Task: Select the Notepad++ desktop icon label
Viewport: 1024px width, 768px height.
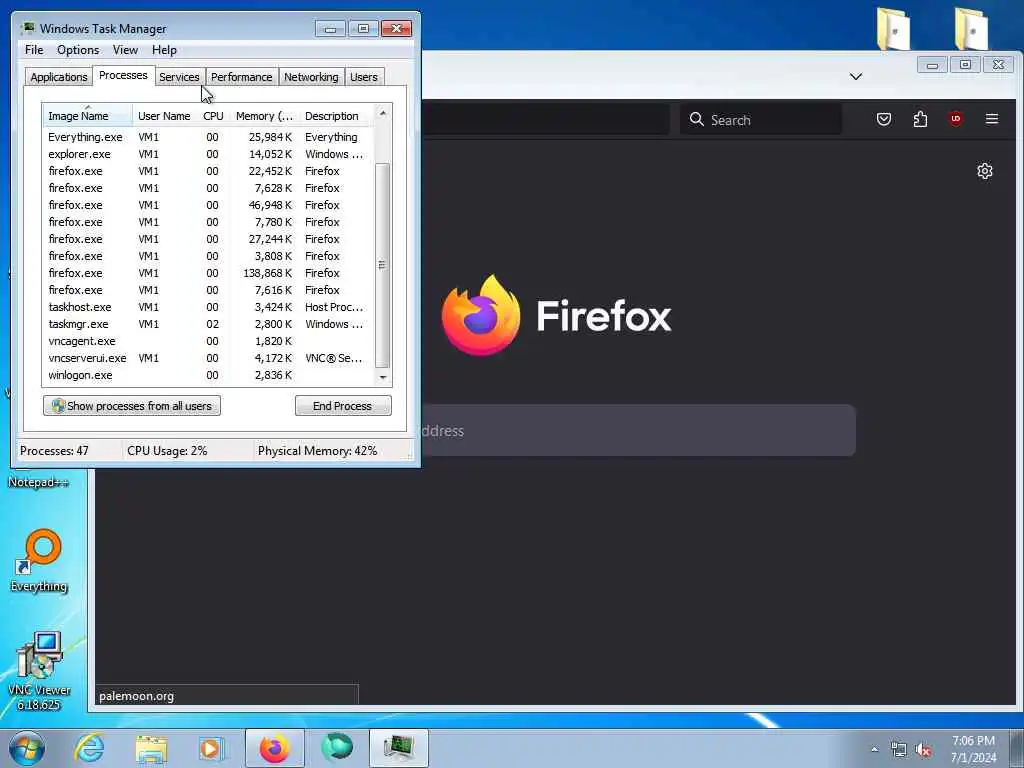Action: pyautogui.click(x=39, y=482)
